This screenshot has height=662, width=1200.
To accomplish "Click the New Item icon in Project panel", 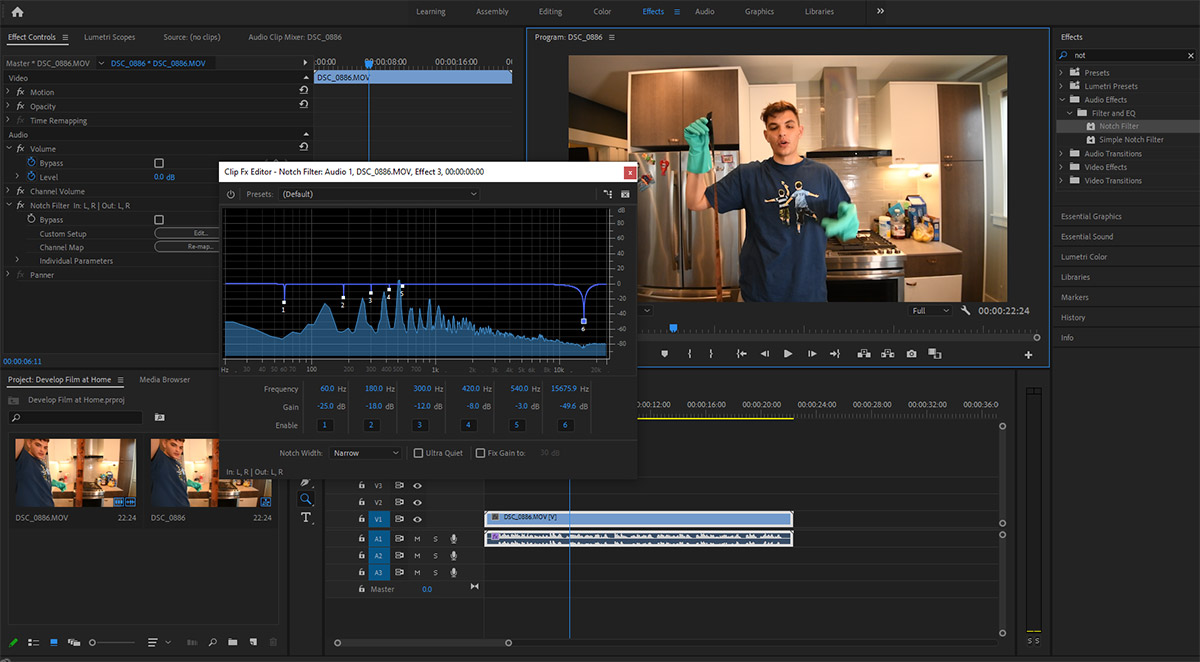I will pos(253,642).
